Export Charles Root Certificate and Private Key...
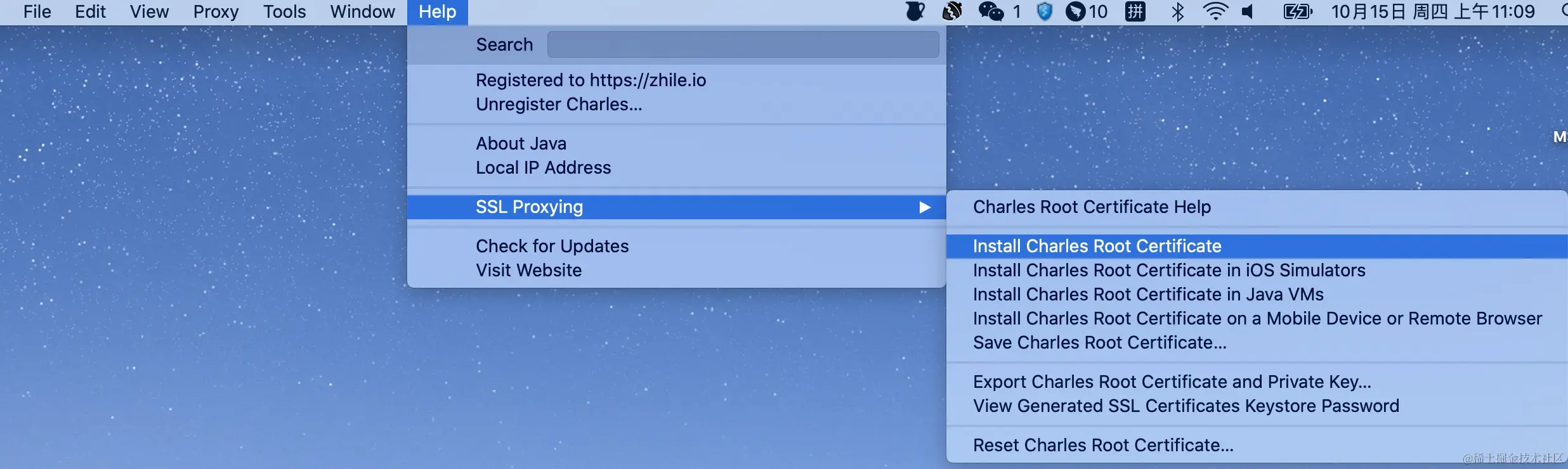This screenshot has height=469, width=1568. [x=1257, y=382]
